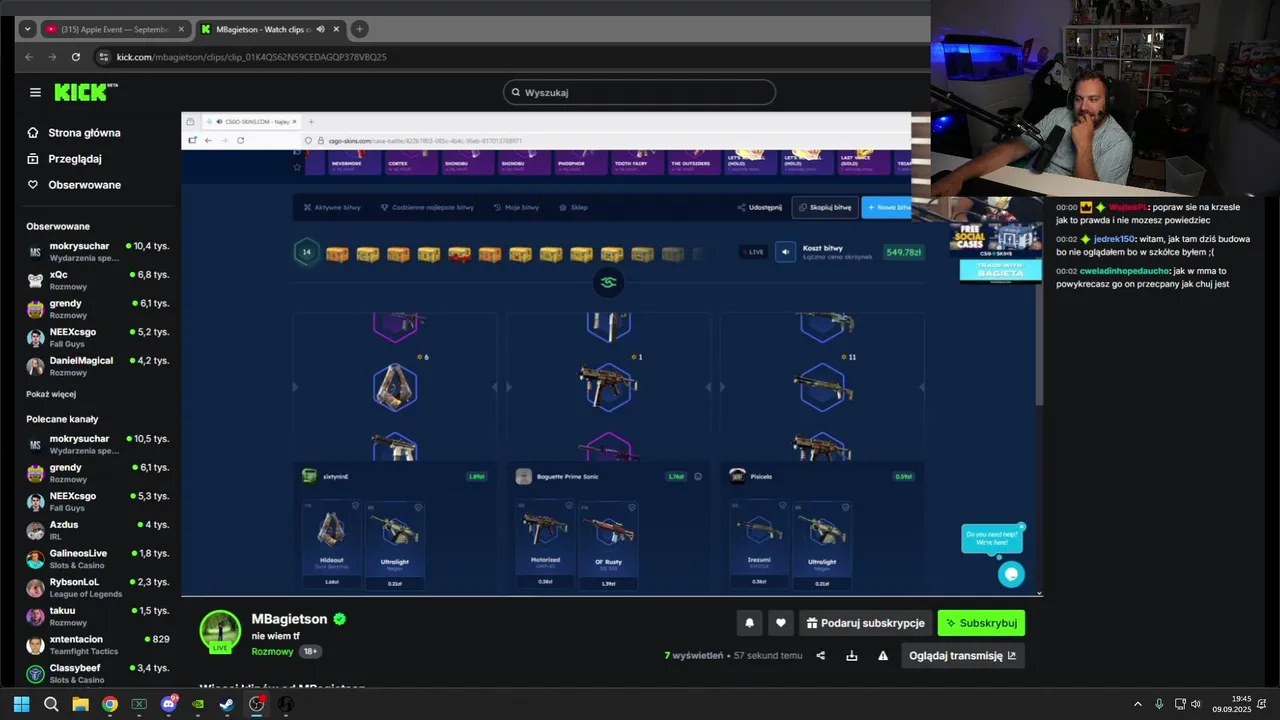Viewport: 1280px width, 720px height.
Task: Open the takuu recommended channel
Action: tap(97, 615)
